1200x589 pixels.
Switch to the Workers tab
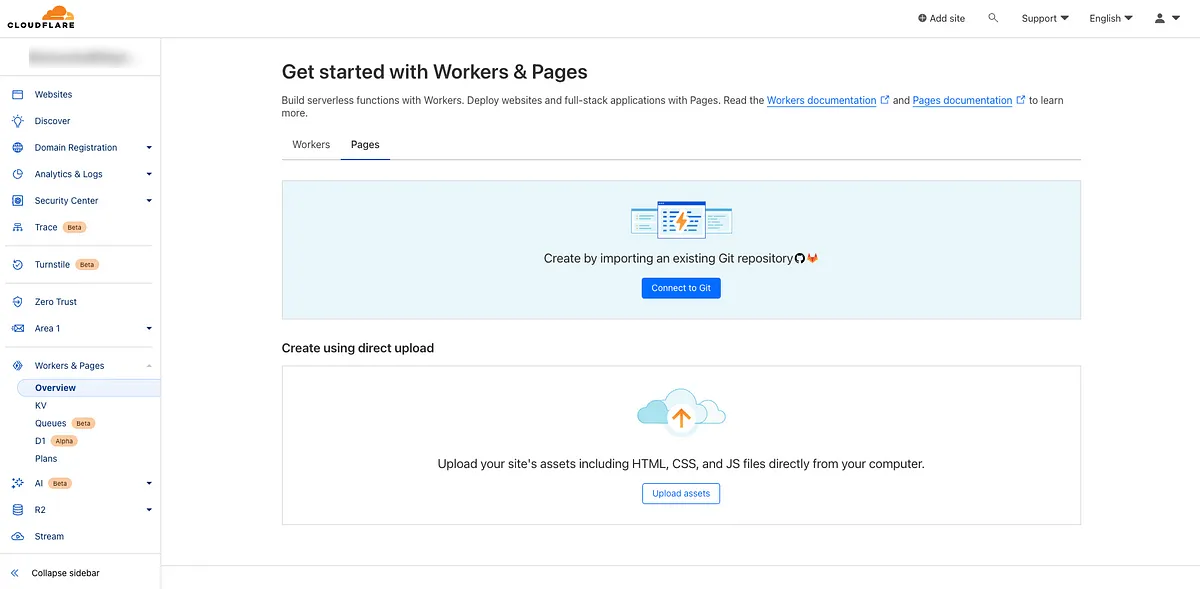(311, 144)
